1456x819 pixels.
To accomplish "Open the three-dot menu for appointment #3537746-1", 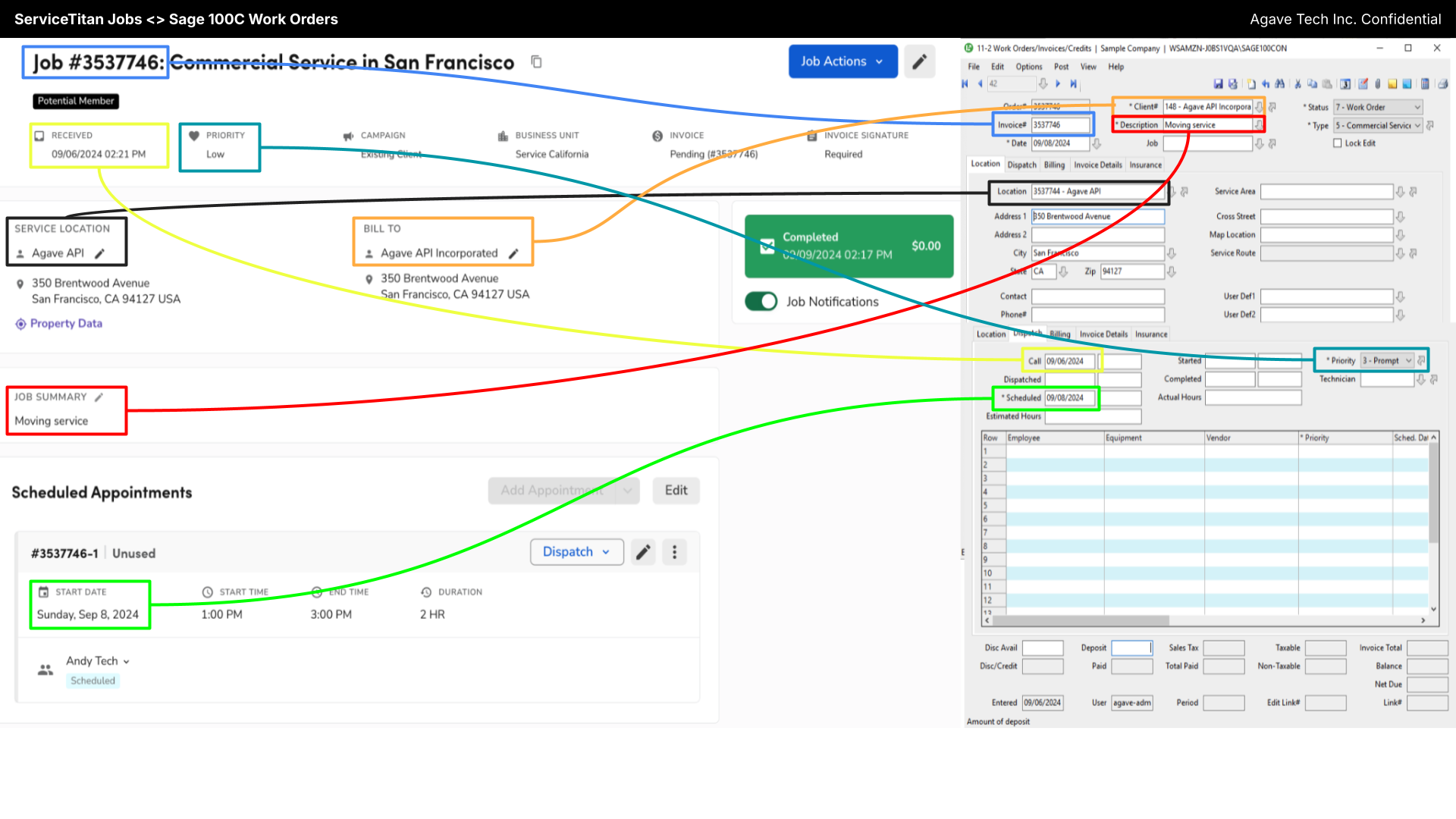I will click(674, 552).
